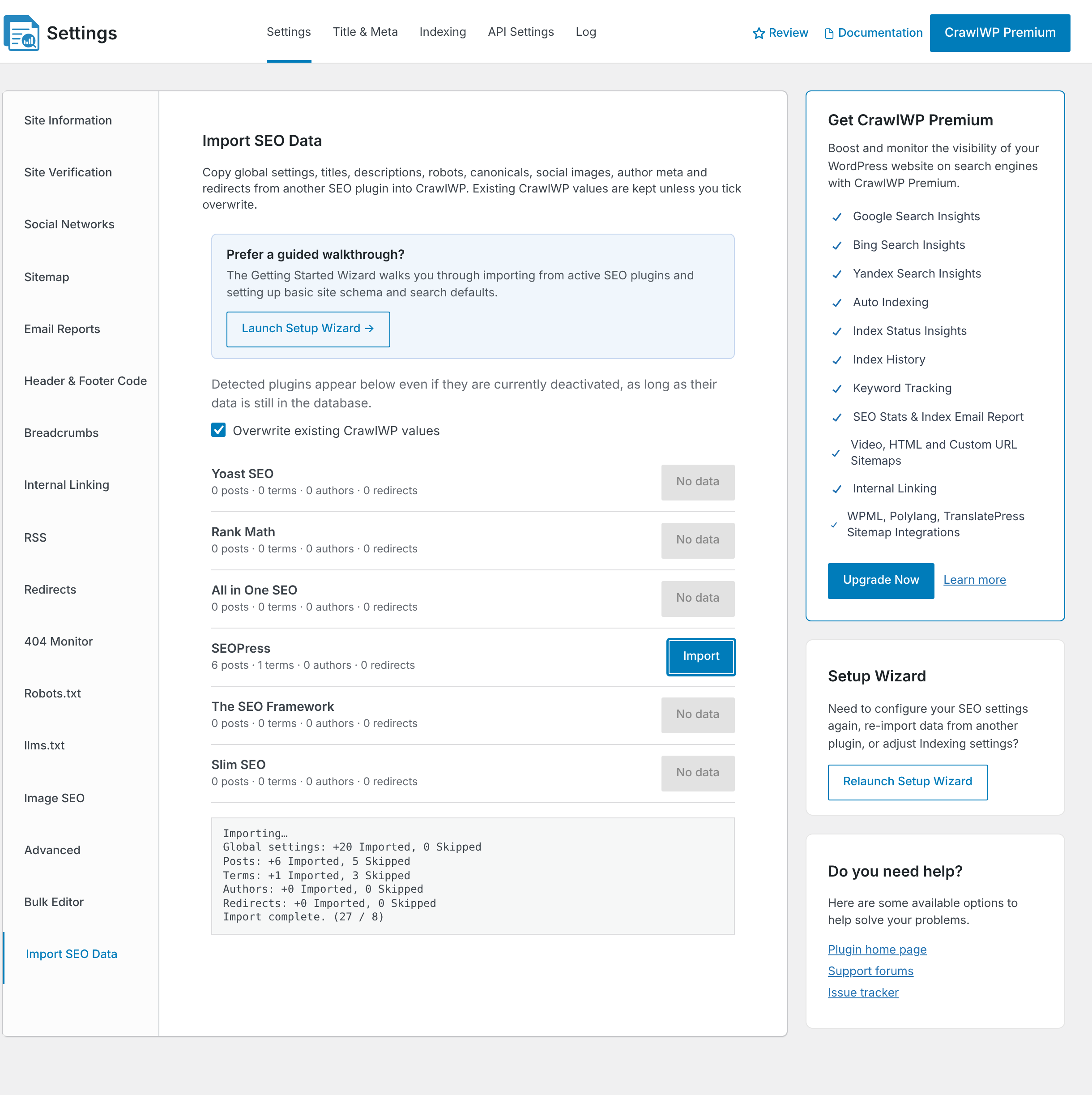Click the CrawlWP Premium button
Viewport: 1092px width, 1095px height.
pyautogui.click(x=1000, y=33)
